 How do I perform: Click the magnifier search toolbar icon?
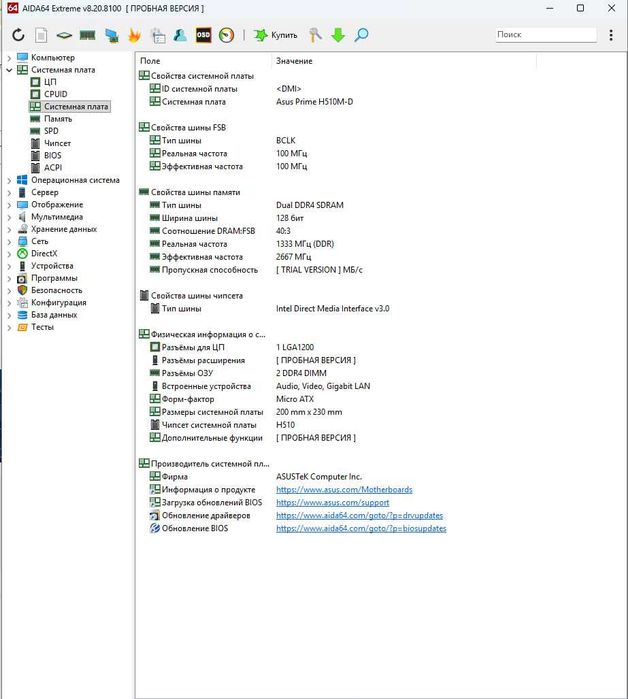(x=361, y=35)
